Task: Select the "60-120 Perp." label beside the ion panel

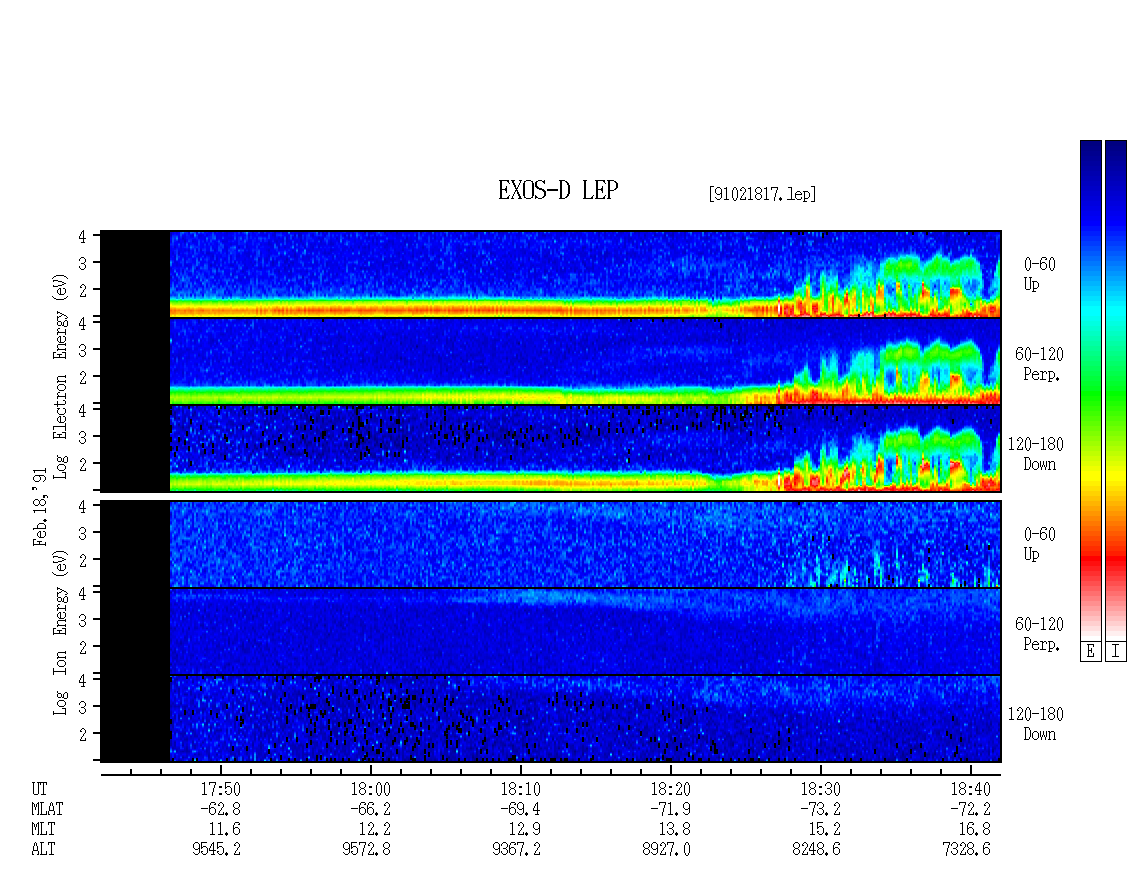Action: [x=1039, y=634]
